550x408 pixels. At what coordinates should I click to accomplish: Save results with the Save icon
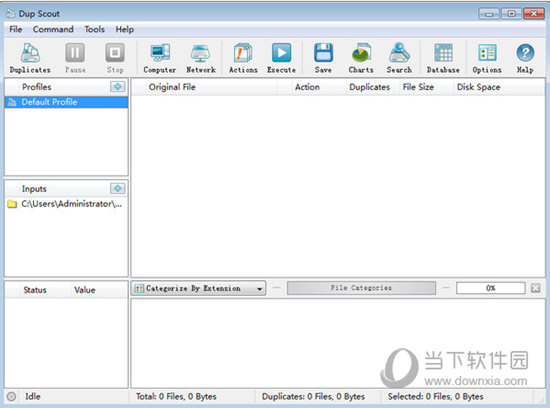pos(323,53)
